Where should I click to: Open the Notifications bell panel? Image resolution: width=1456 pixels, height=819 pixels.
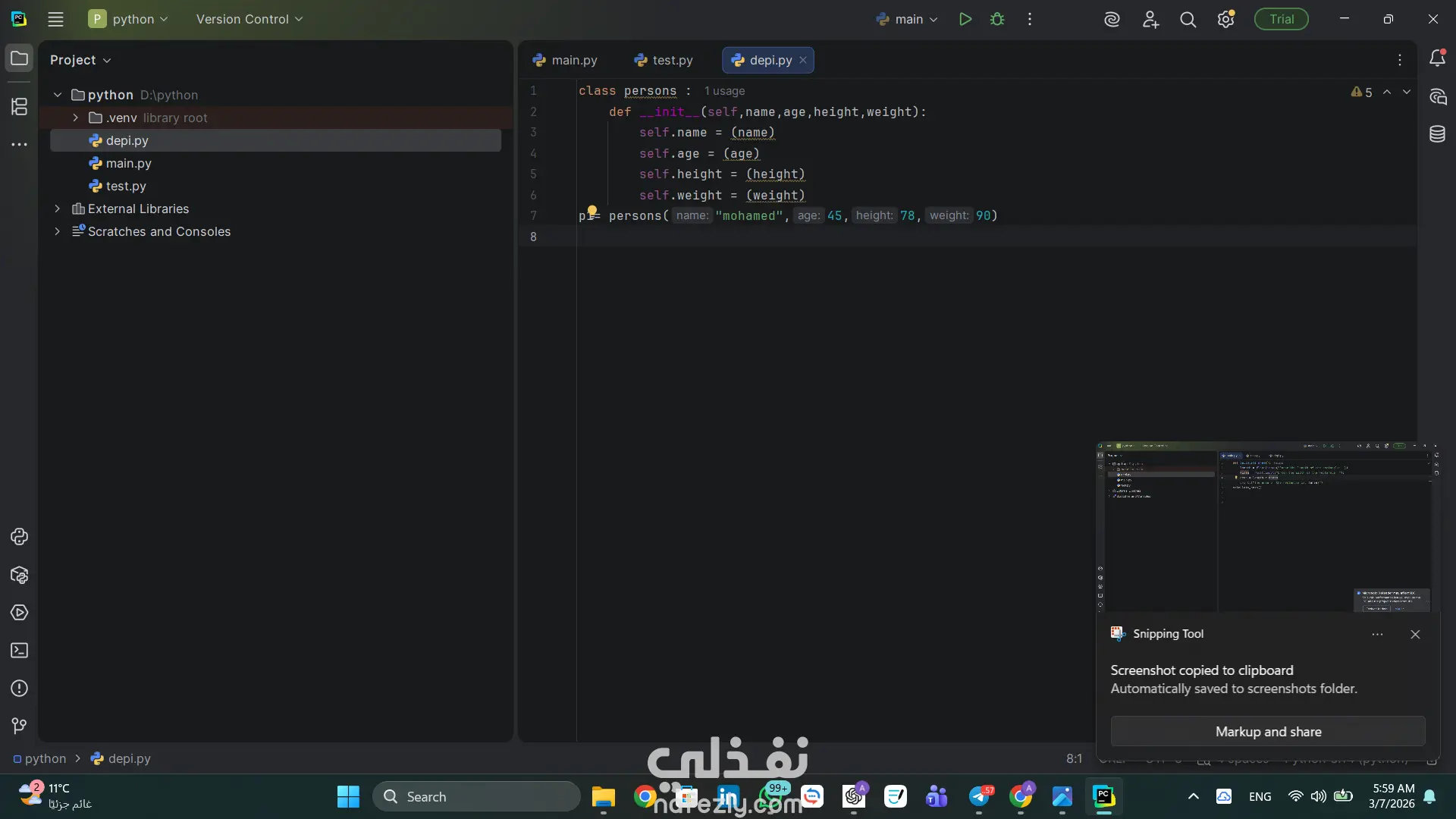1437,58
